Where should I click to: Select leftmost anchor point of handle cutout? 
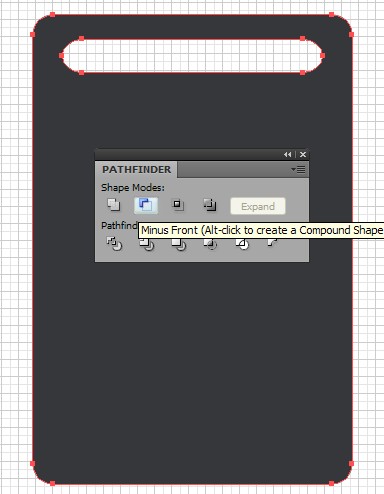pyautogui.click(x=61, y=56)
